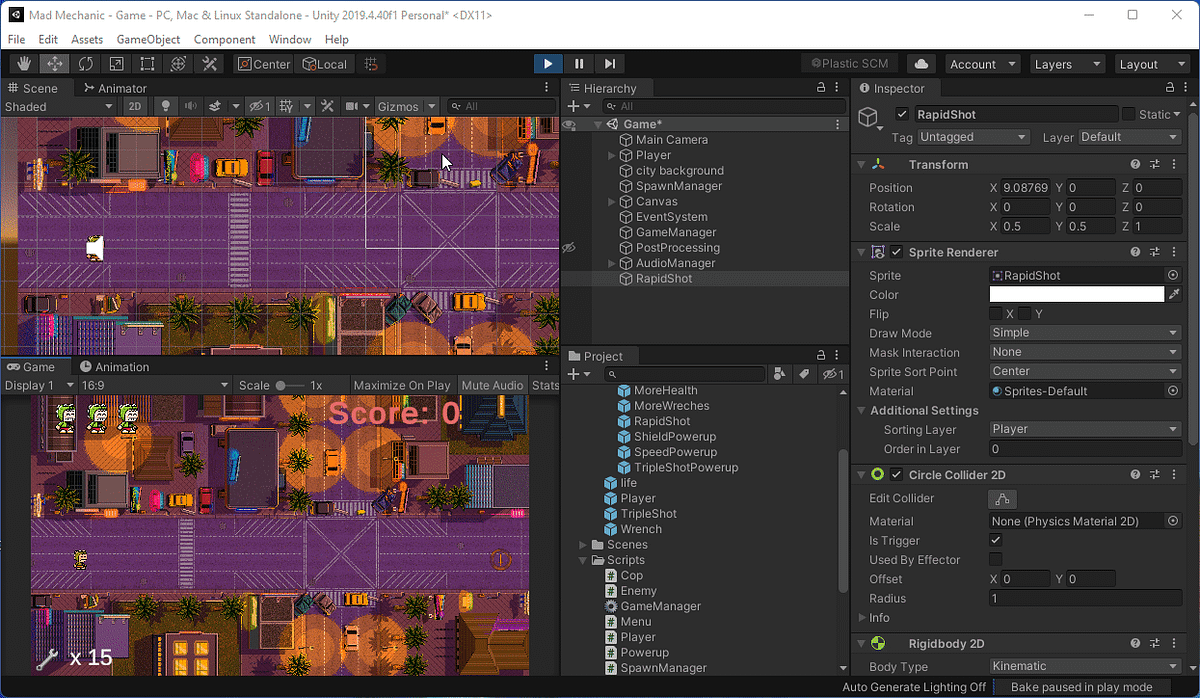Select Player in the Hierarchy

pos(654,155)
